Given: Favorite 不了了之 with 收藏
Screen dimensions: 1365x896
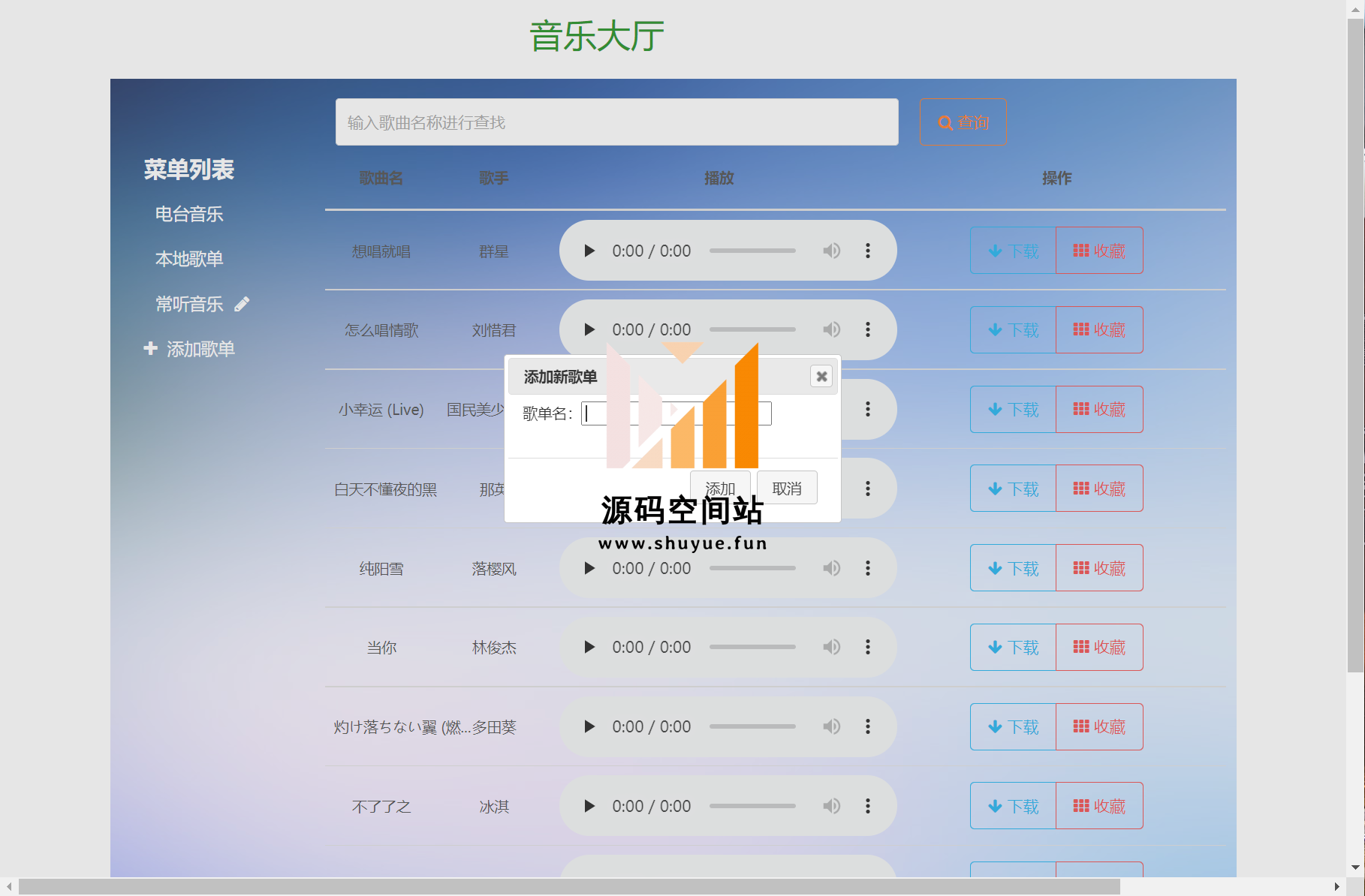Looking at the screenshot, I should click(1099, 806).
